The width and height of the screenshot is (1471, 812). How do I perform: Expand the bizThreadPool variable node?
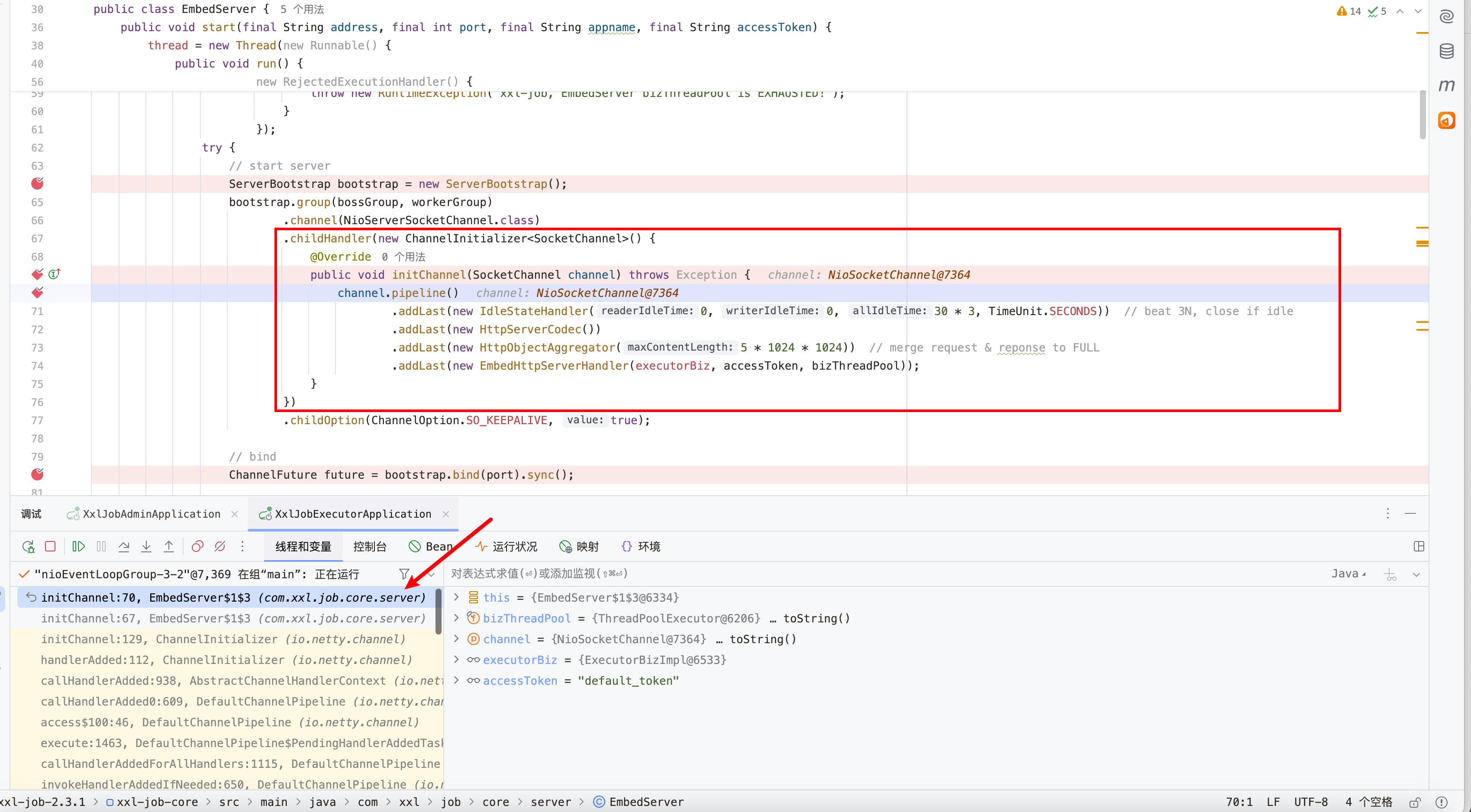click(456, 618)
